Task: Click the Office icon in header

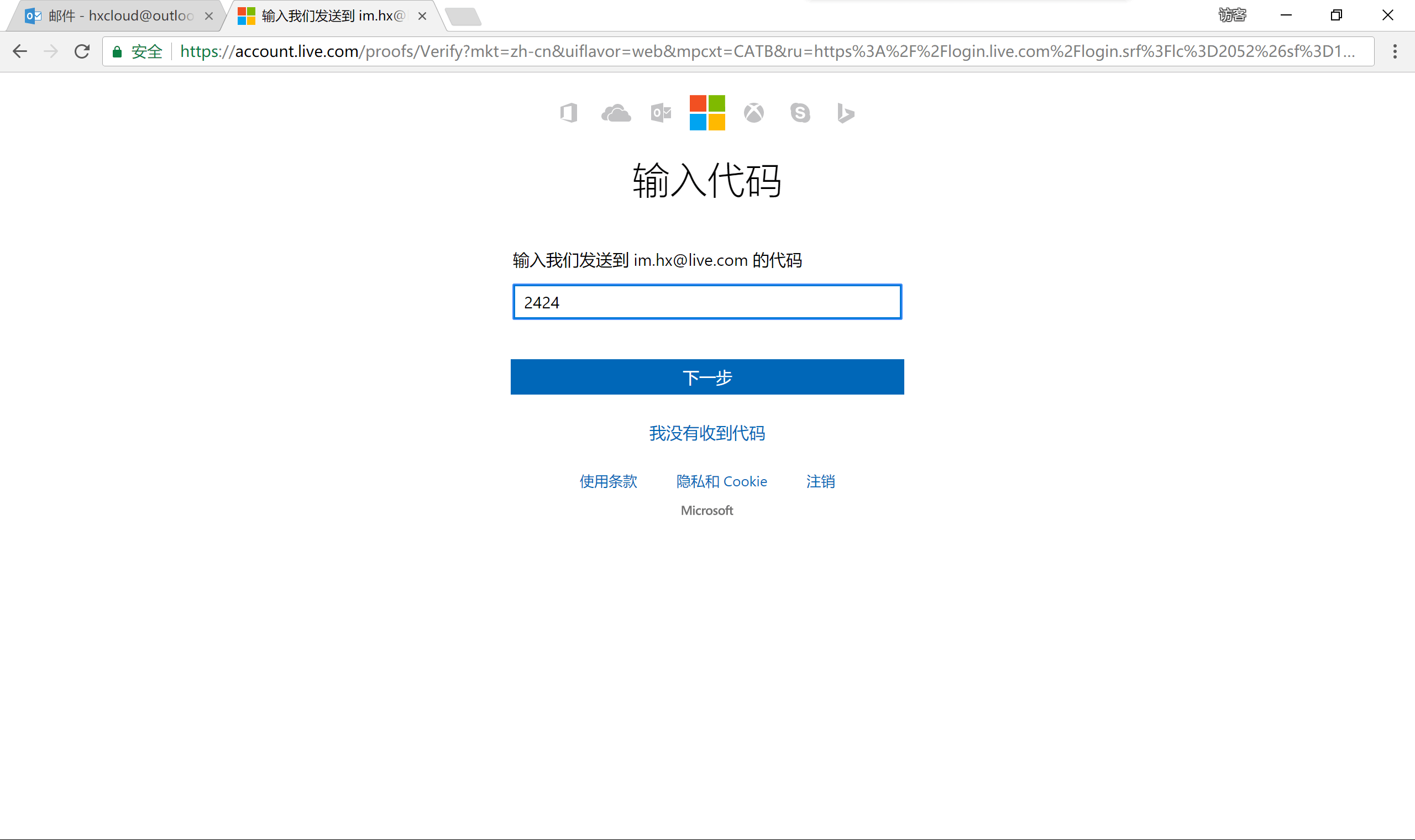Action: tap(569, 113)
